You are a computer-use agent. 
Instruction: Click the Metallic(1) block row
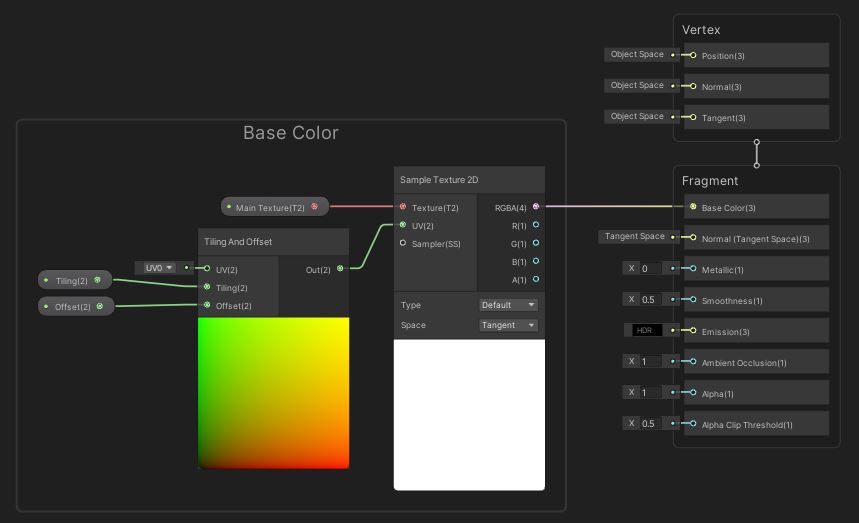pos(756,268)
